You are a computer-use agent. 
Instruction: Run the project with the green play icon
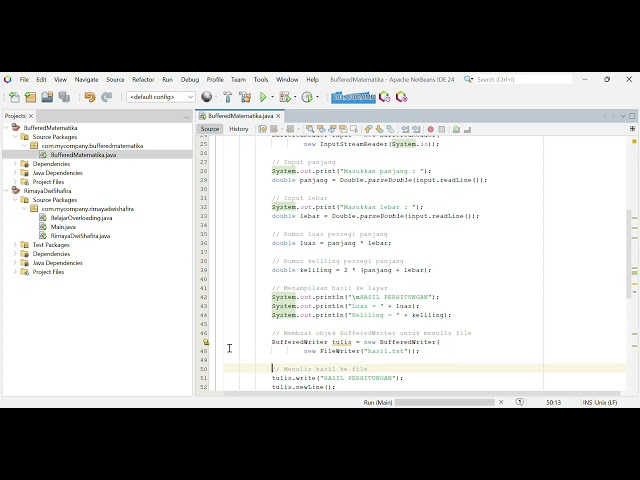tap(263, 97)
